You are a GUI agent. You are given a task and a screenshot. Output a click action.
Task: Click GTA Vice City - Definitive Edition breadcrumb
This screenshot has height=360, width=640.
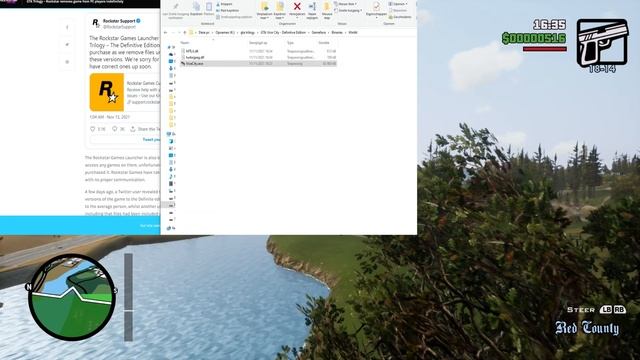283,32
